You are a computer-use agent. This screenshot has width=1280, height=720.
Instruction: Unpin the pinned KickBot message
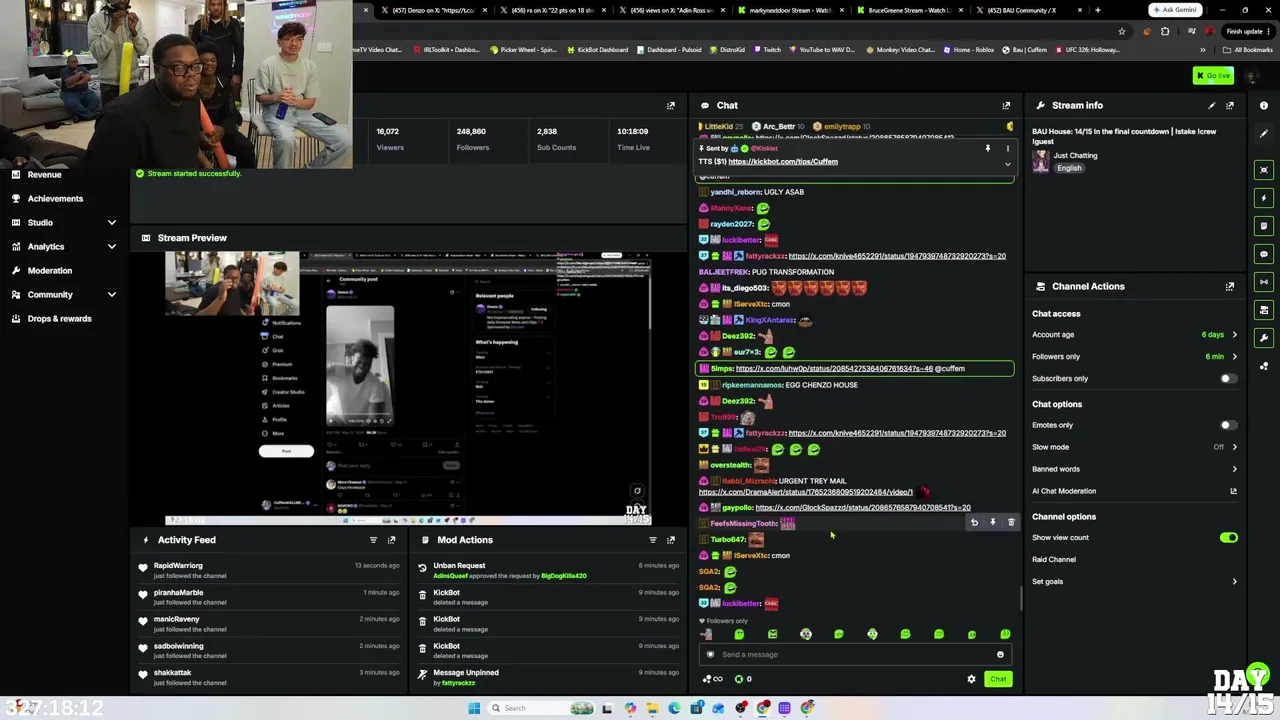tap(988, 148)
